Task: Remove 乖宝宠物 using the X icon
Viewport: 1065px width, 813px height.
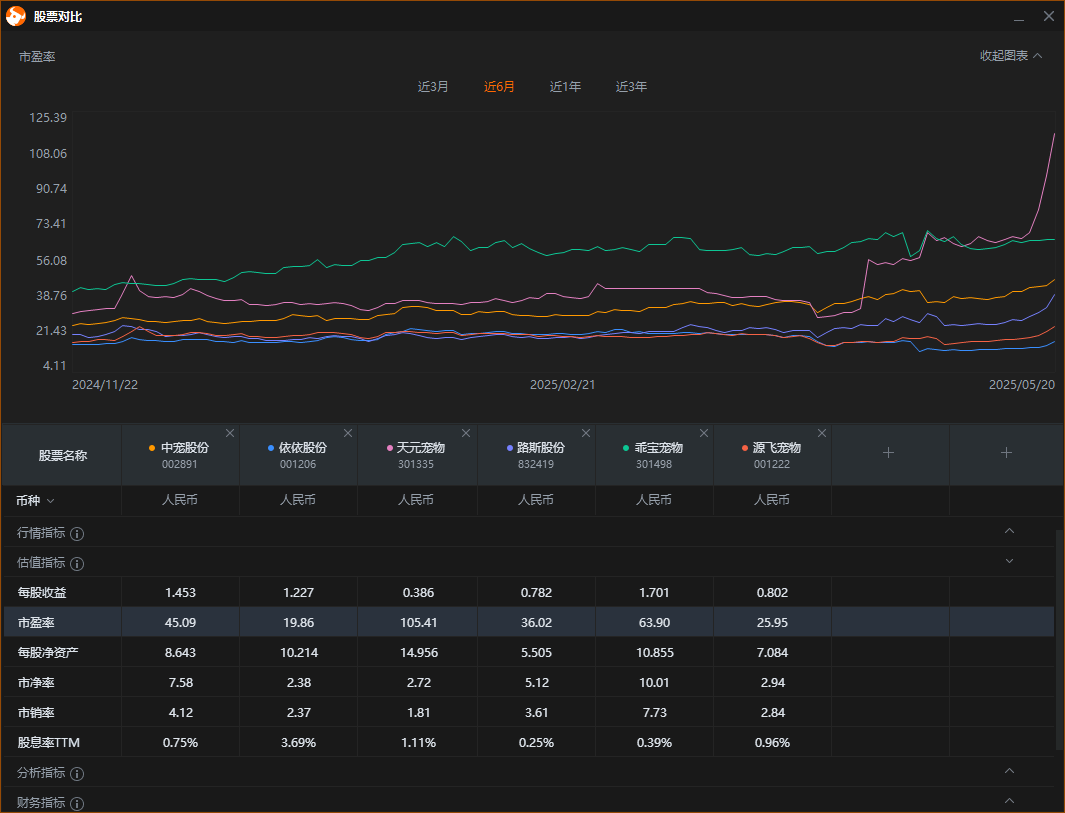Action: point(704,433)
